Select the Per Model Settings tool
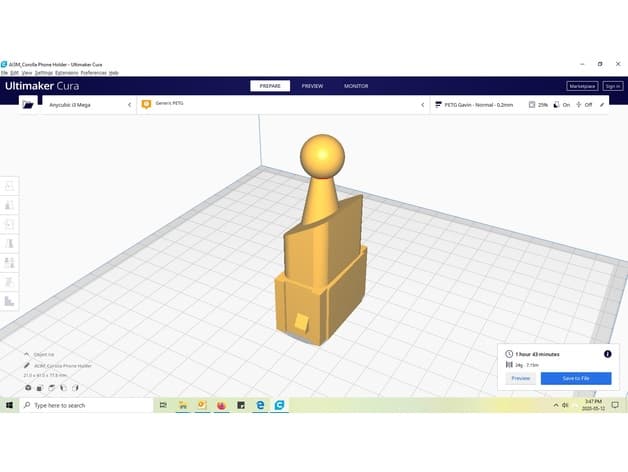Screen dimensions: 628x472 tap(9, 262)
